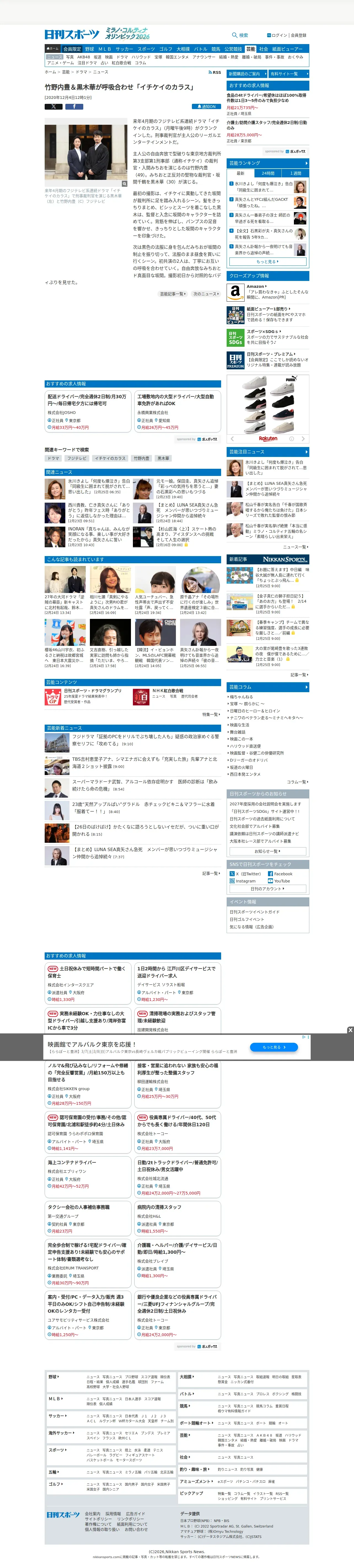Switch ranking to the 24時間 tab
The image size is (354, 1568).
268,174
